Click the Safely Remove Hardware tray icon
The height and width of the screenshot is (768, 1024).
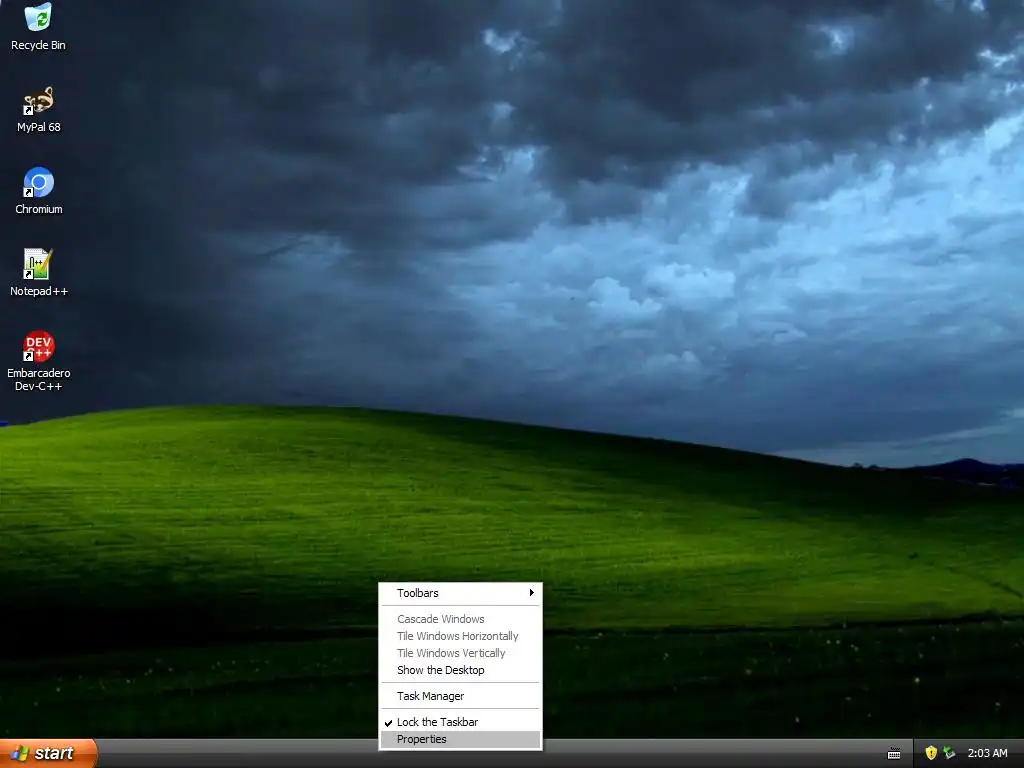pos(949,753)
